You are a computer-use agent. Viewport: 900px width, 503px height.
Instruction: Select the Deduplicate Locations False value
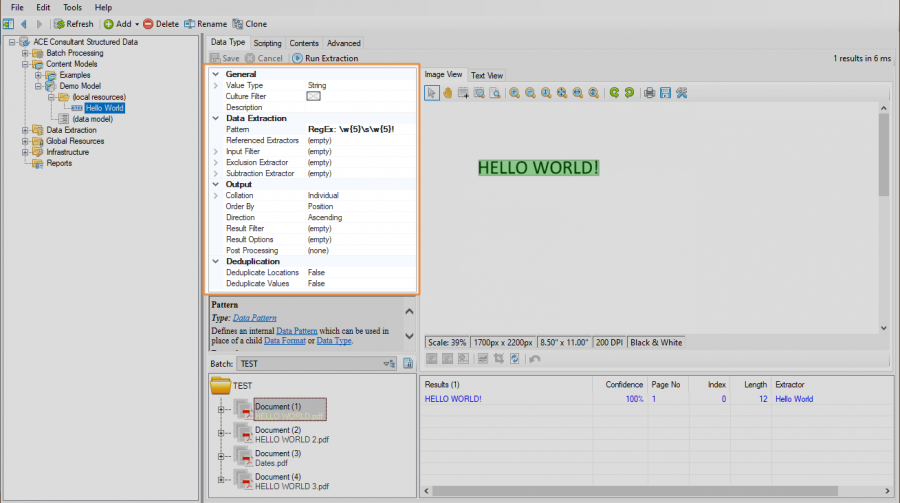click(316, 272)
